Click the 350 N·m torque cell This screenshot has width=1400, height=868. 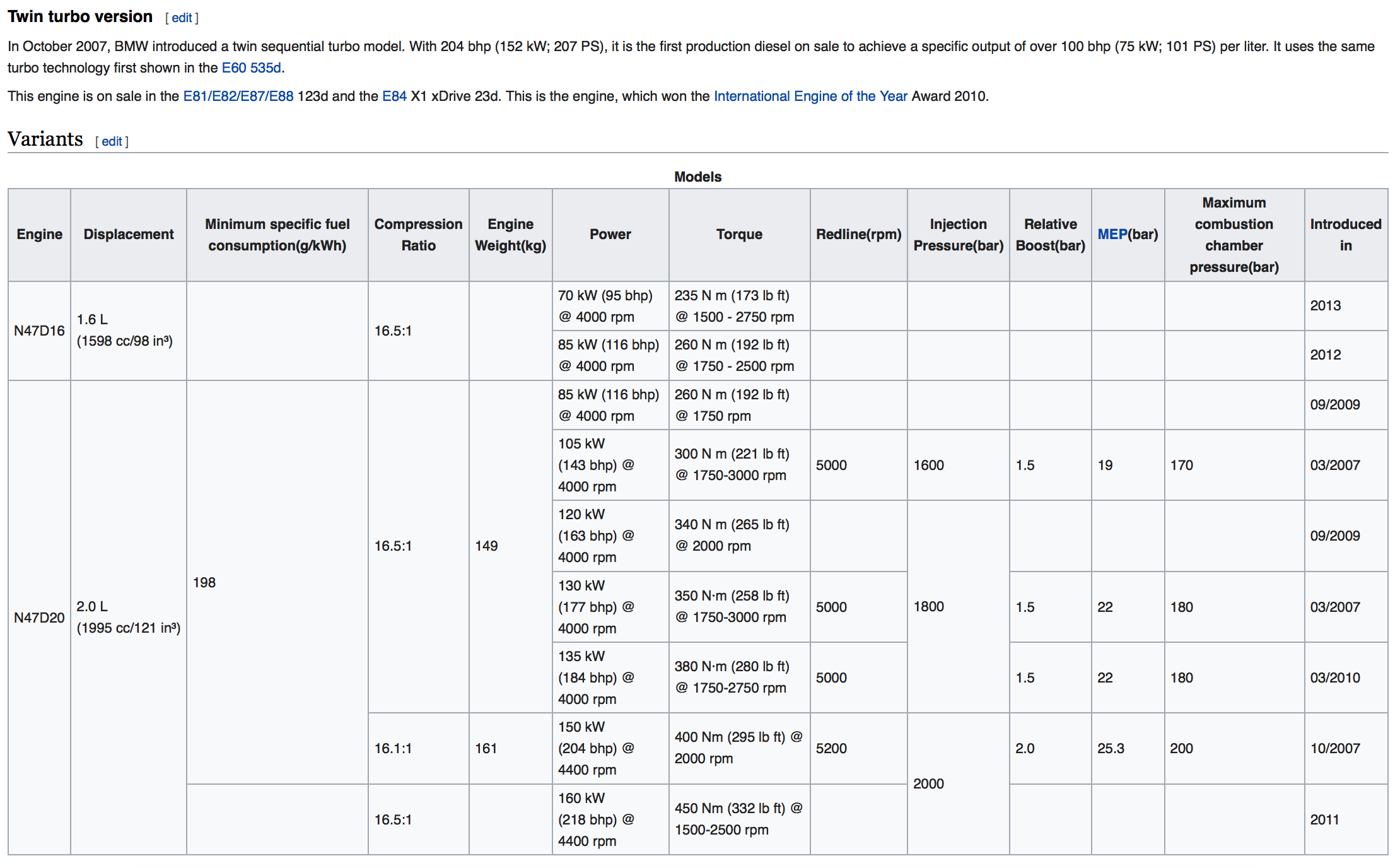[x=739, y=607]
